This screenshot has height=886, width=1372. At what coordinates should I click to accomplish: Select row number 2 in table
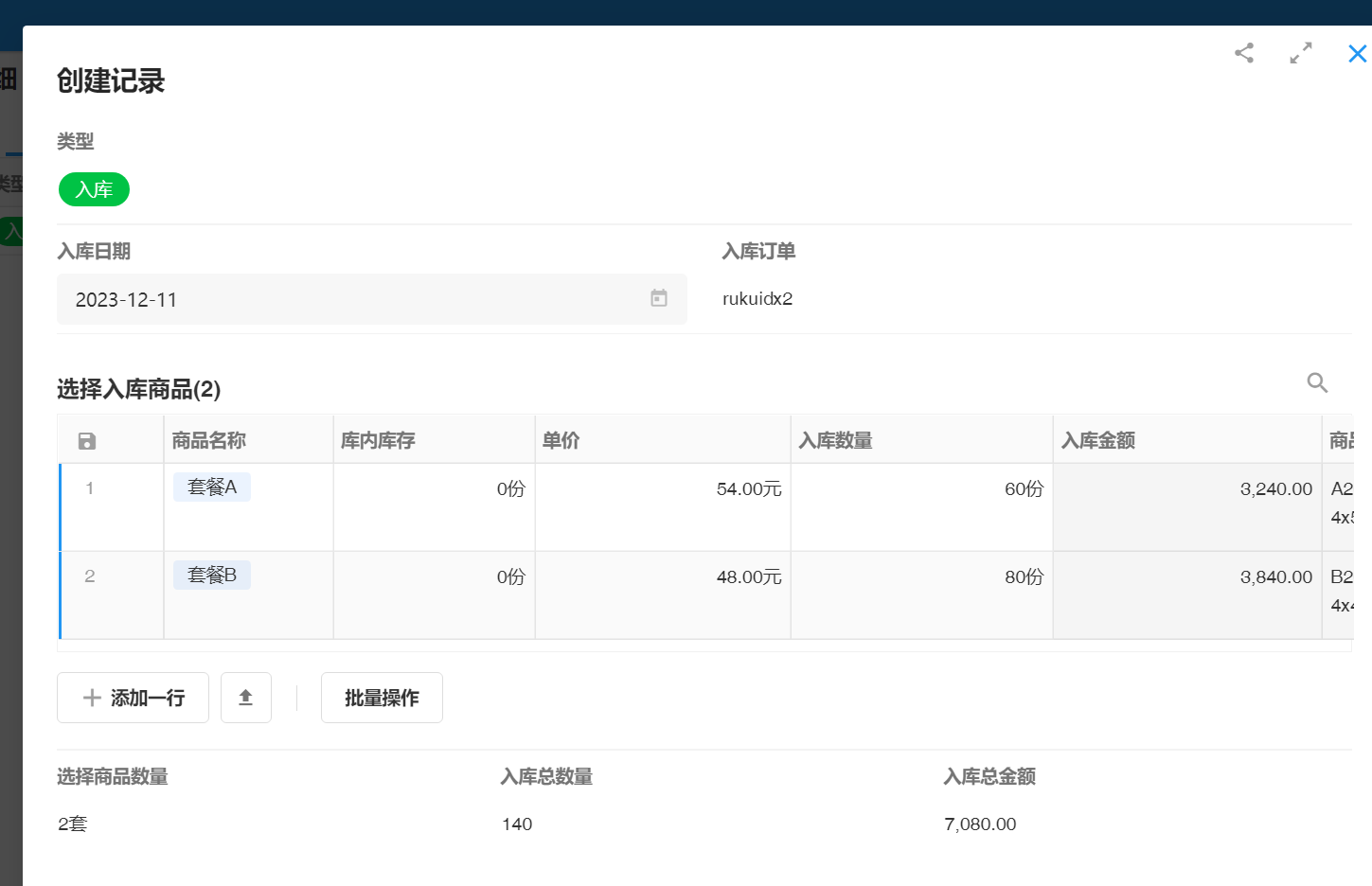tap(90, 576)
